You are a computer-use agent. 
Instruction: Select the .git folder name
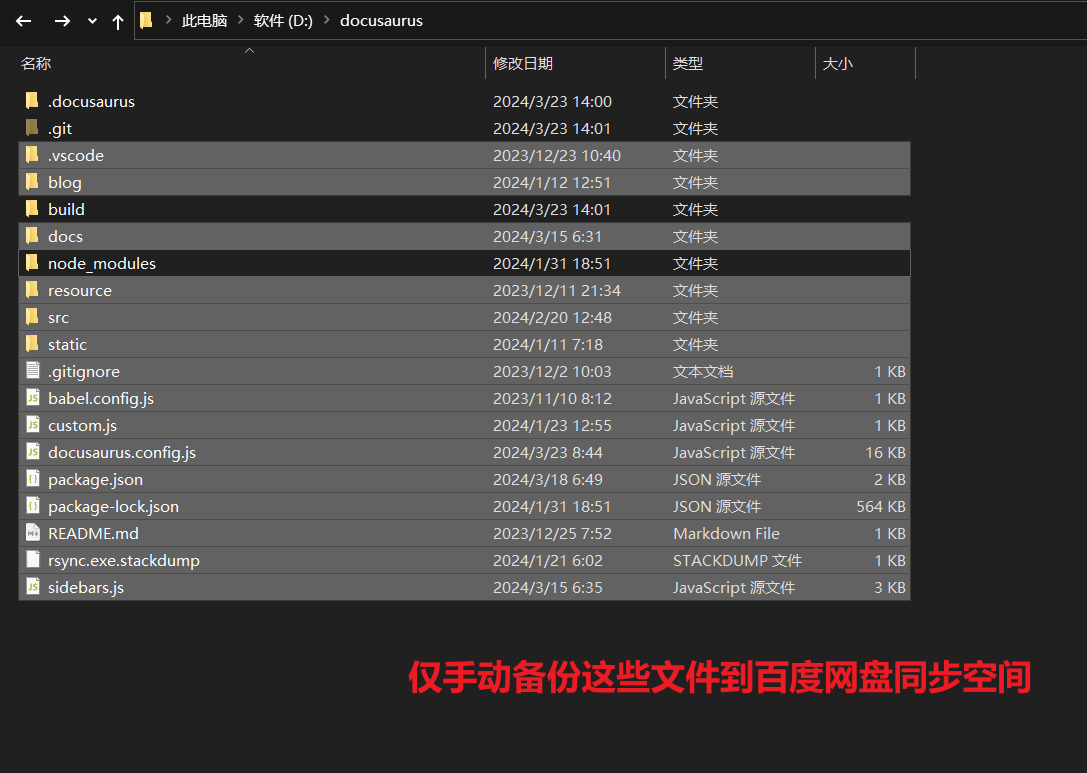60,129
